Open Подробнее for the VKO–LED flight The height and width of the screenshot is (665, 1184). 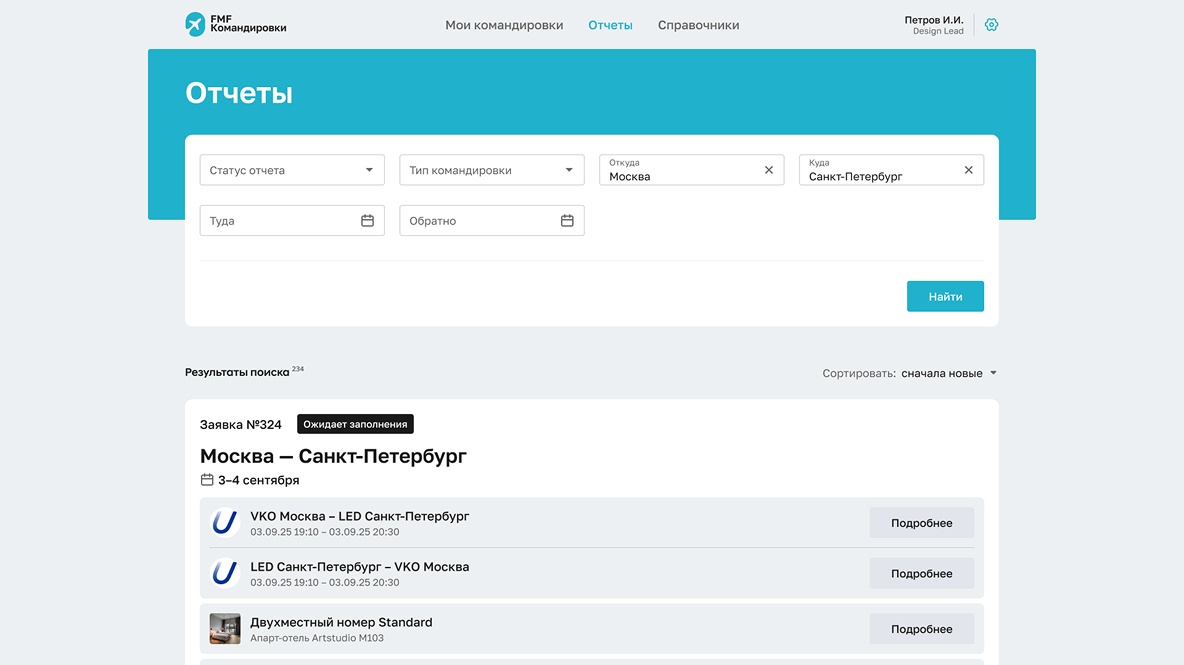(x=921, y=522)
